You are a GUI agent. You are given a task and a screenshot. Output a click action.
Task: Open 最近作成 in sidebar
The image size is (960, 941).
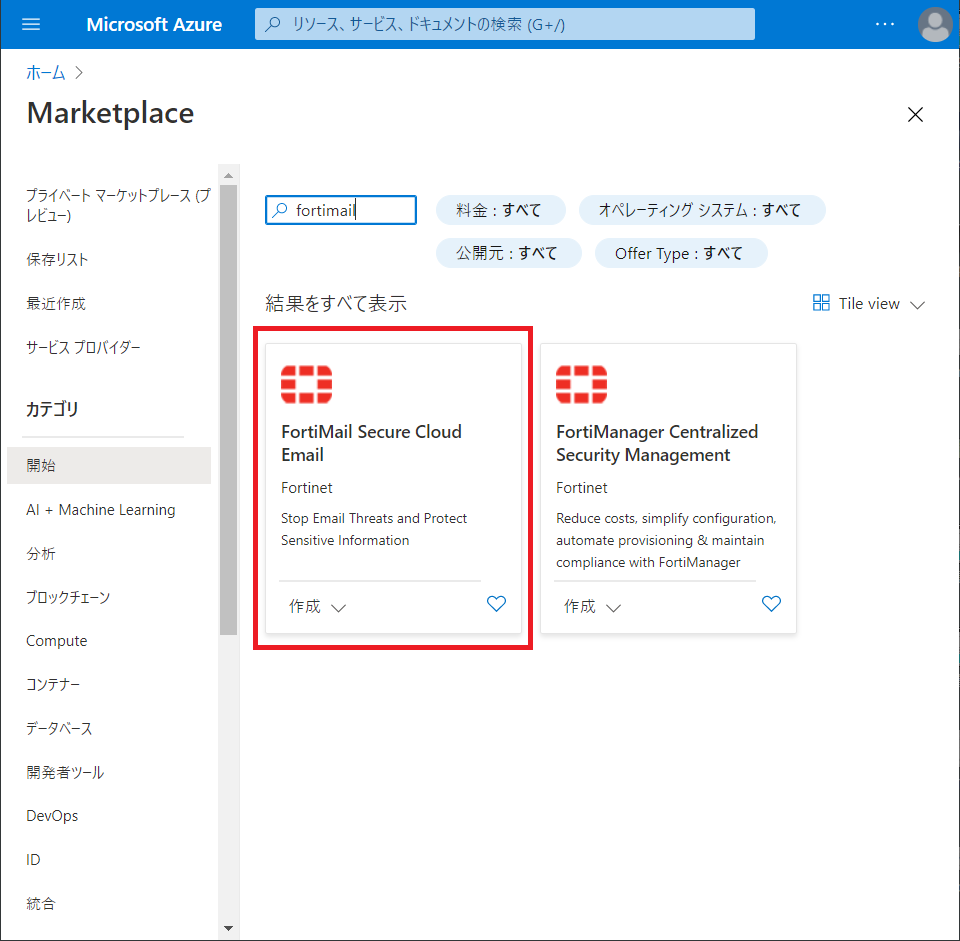[56, 304]
